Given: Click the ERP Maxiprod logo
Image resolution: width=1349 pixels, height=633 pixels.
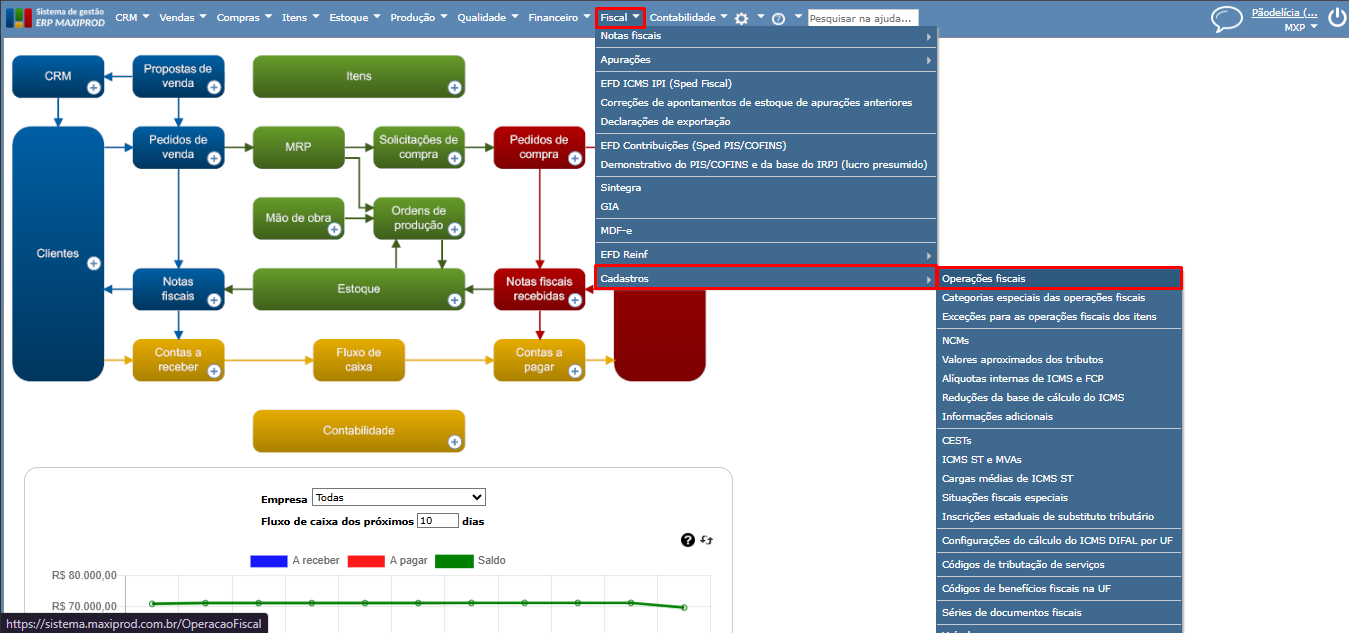Looking at the screenshot, I should 55,17.
